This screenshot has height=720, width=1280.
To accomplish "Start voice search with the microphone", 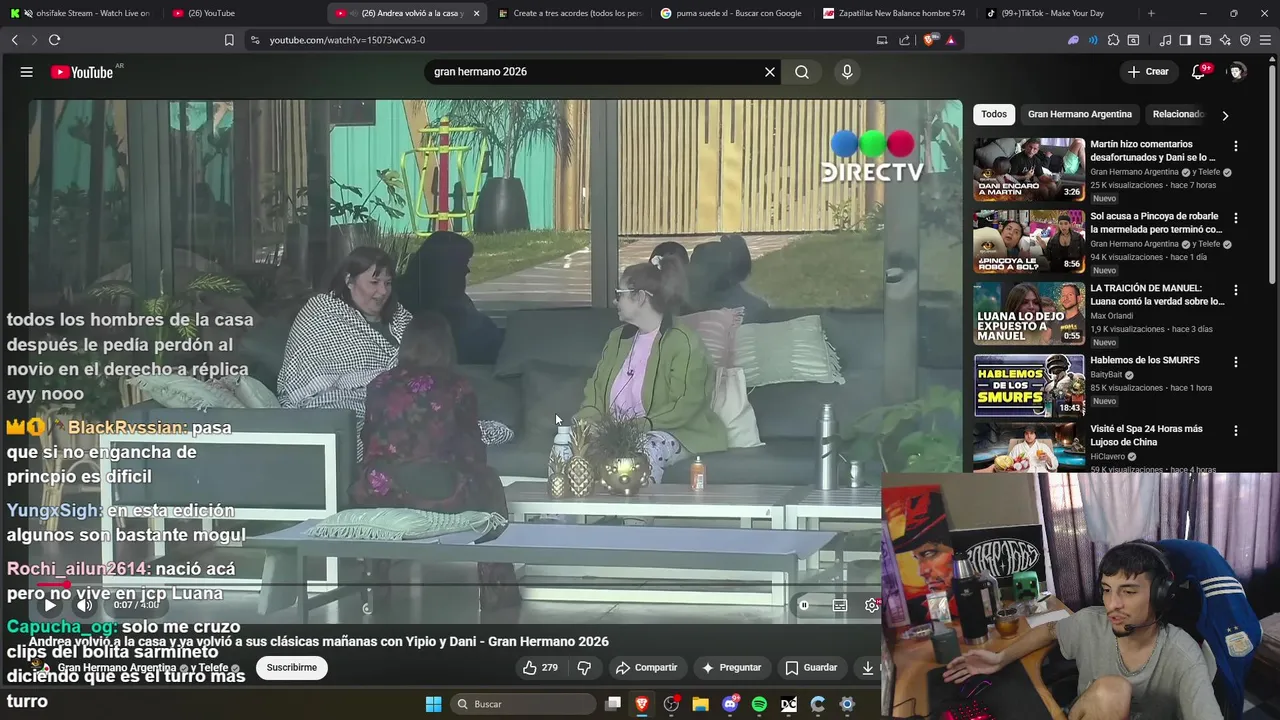I will [x=847, y=72].
